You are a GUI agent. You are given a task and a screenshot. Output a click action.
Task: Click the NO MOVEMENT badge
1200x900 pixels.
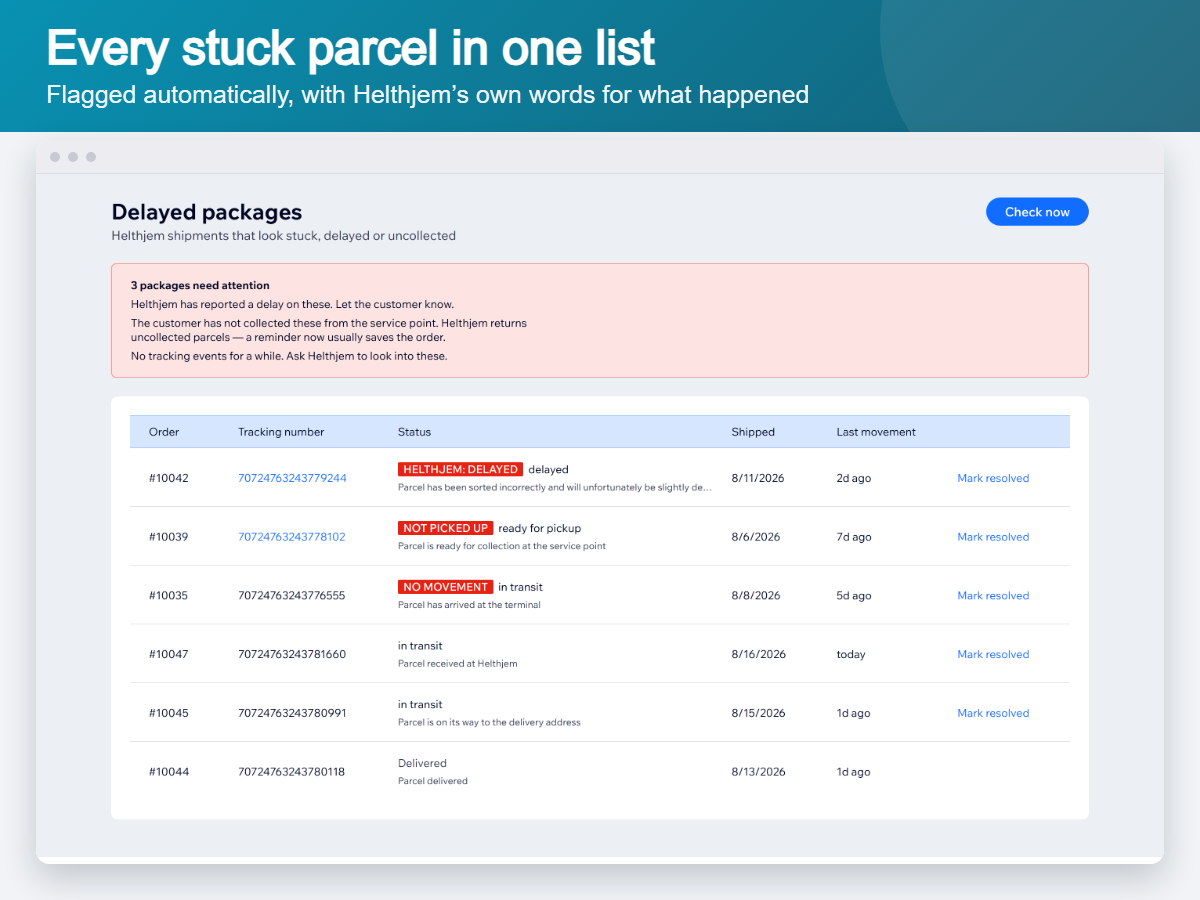(445, 587)
